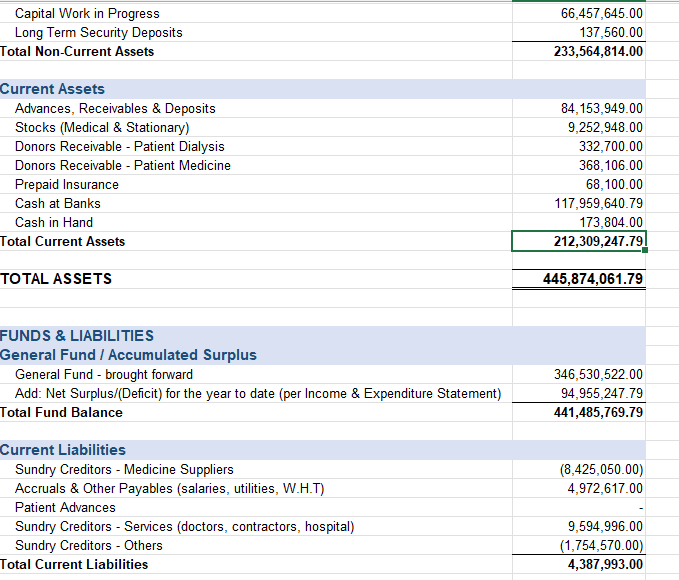679x580 pixels.
Task: Grab the fill handle on selected cell
Action: point(645,250)
